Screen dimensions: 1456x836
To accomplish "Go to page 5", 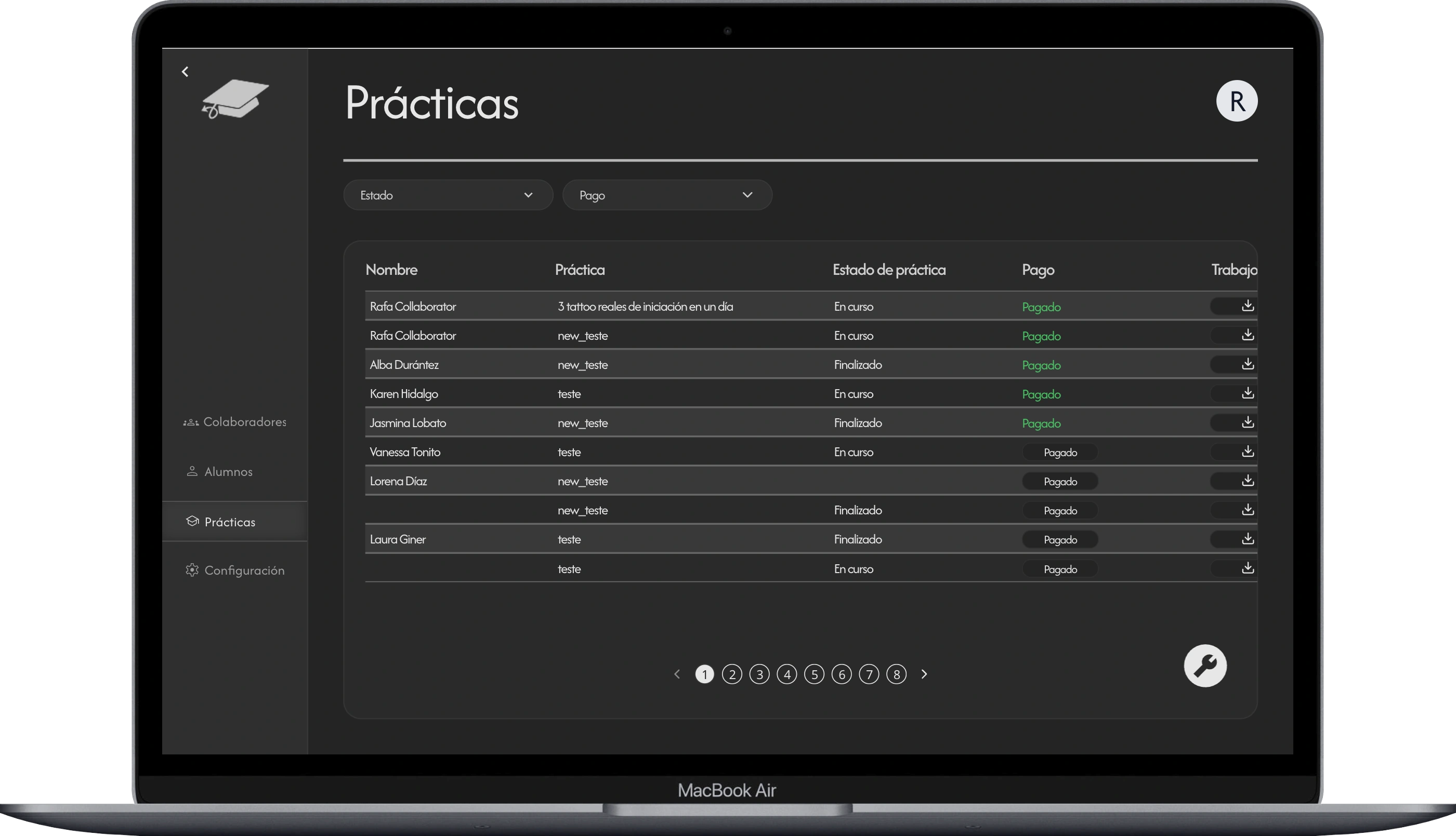I will coord(814,674).
